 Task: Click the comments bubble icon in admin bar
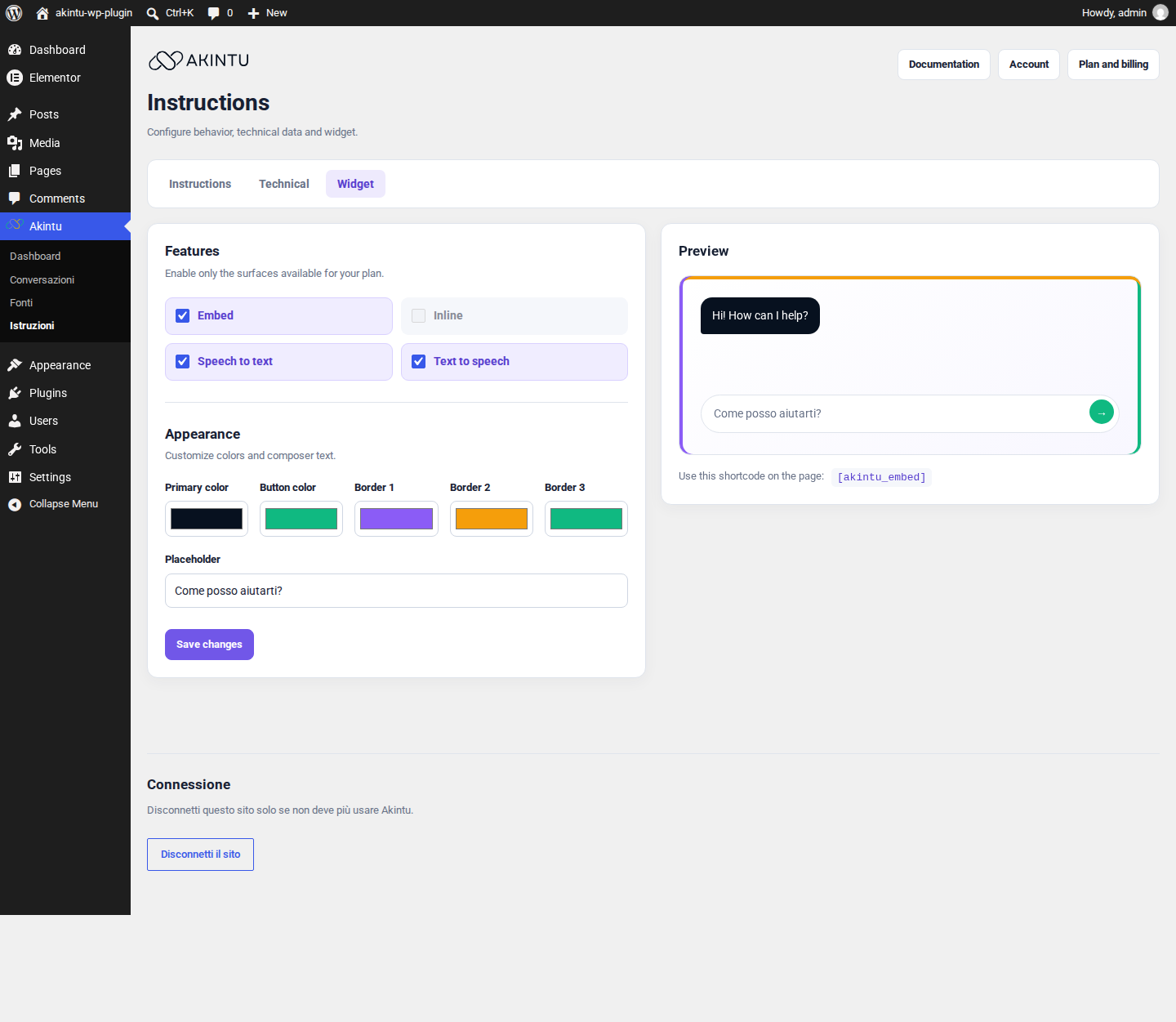point(213,13)
